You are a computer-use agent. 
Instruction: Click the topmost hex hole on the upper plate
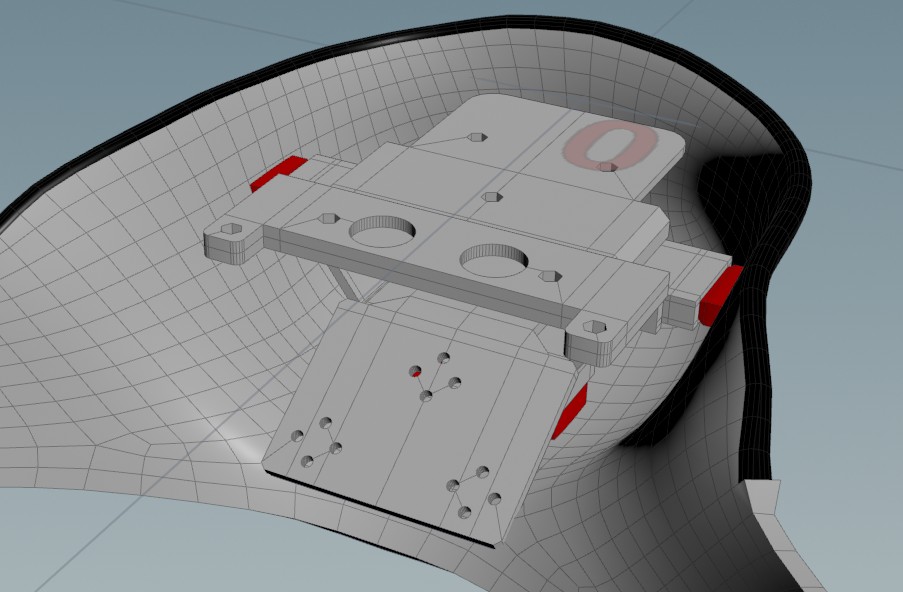(x=476, y=137)
